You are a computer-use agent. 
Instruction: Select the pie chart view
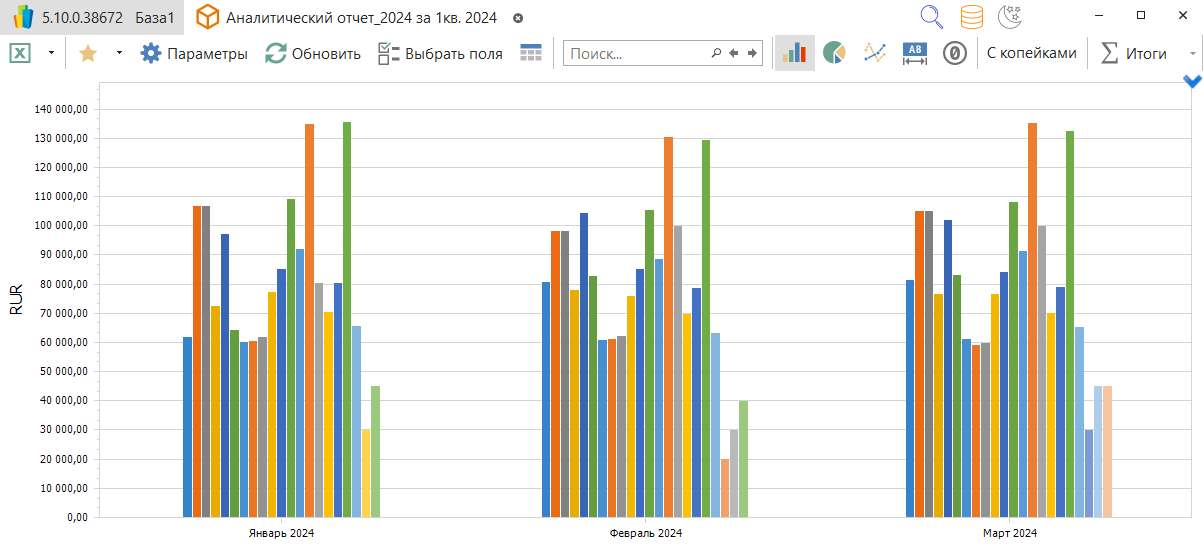point(834,53)
